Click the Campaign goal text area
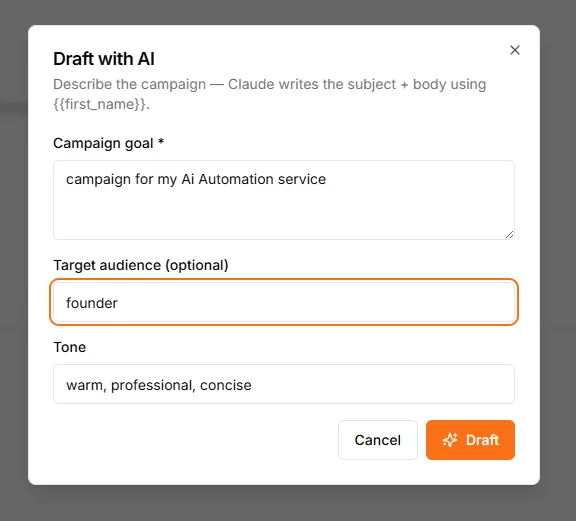Image resolution: width=576 pixels, height=521 pixels. point(284,200)
